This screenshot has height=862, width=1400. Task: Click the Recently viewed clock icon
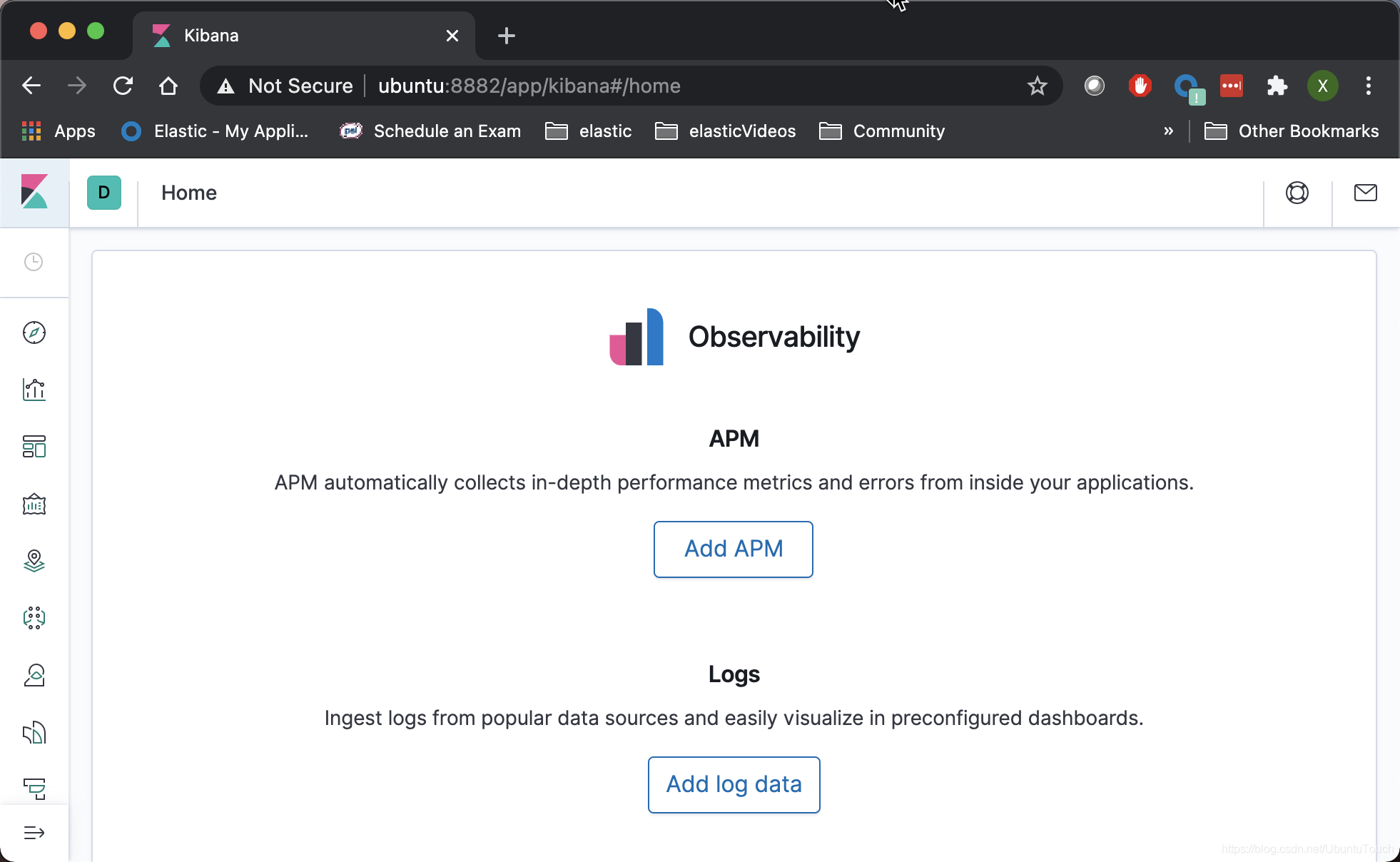[34, 262]
